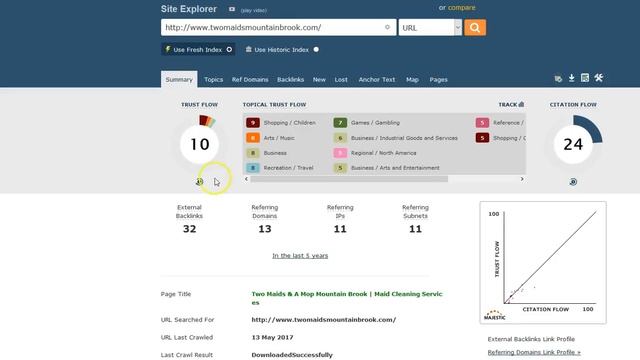
Task: Open the Ref Domains tab
Action: pyautogui.click(x=250, y=80)
